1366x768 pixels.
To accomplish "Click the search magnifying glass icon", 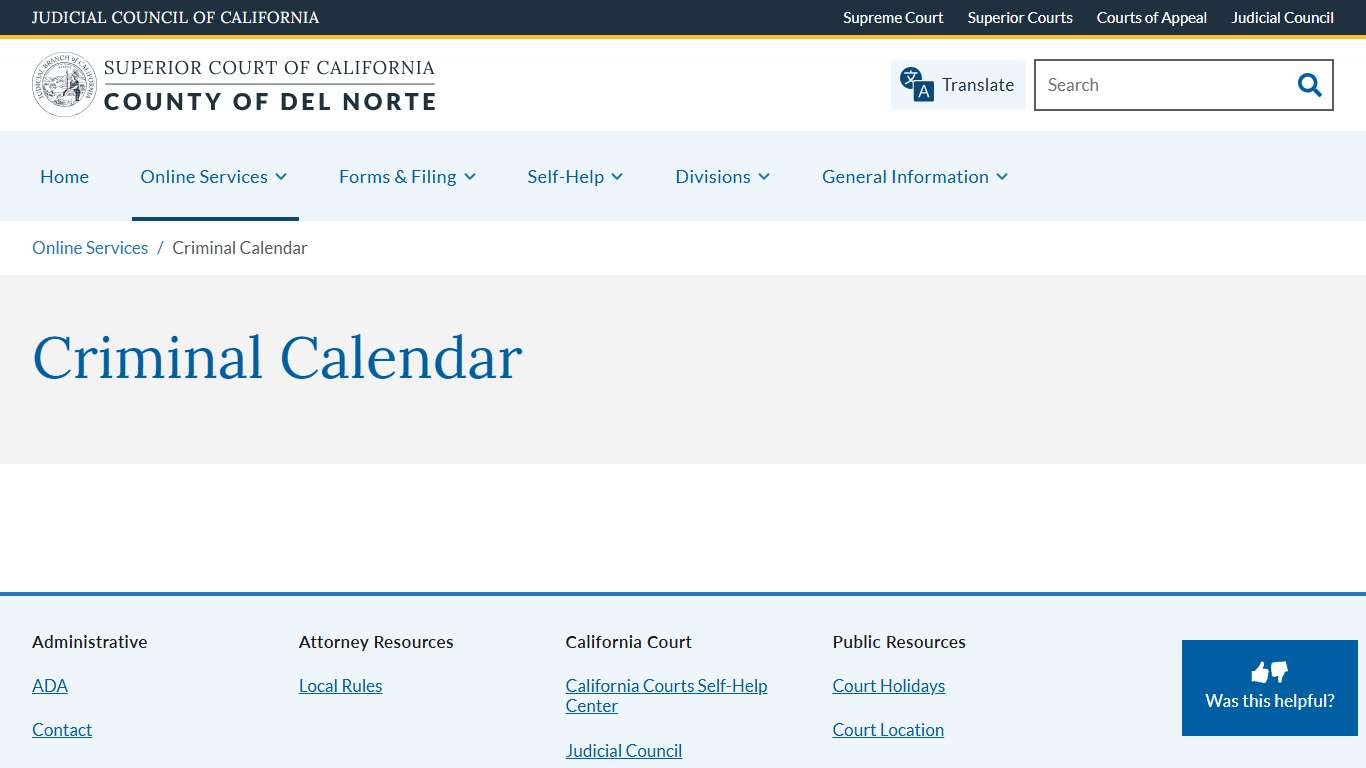I will click(1309, 85).
